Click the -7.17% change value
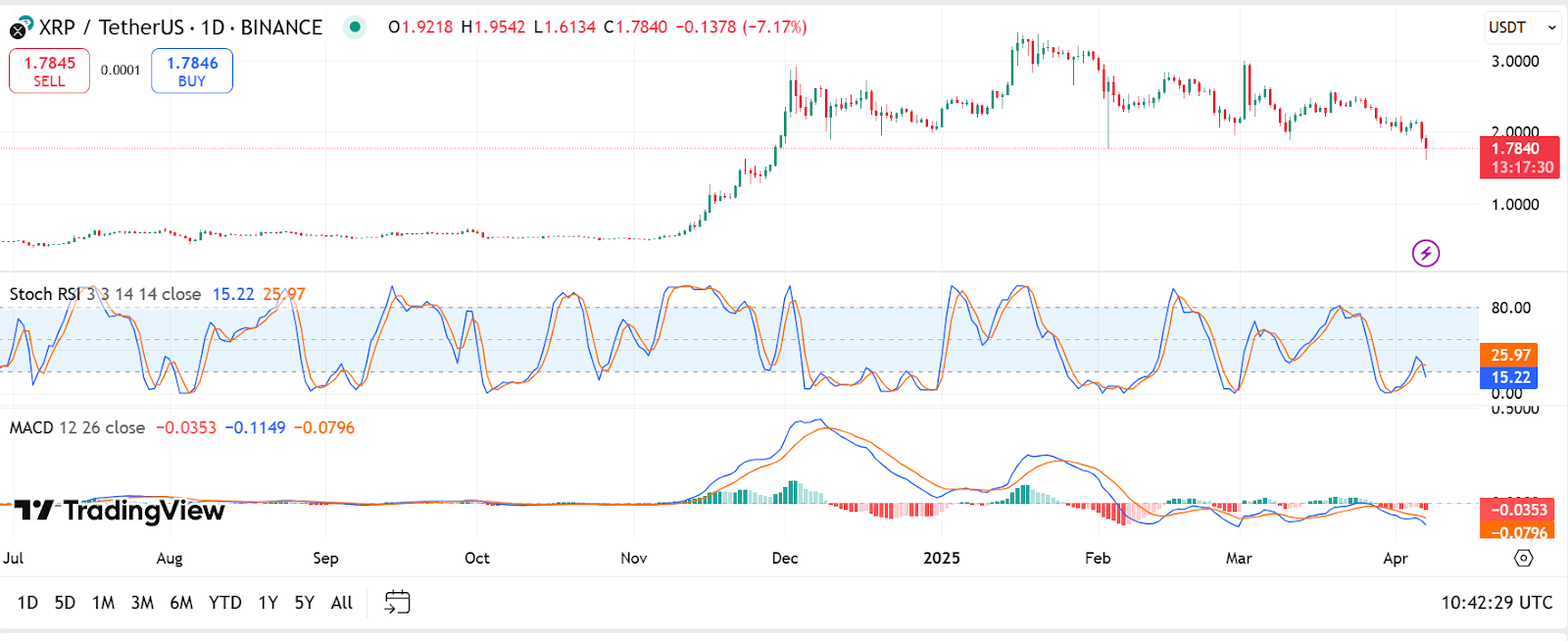The image size is (1568, 641). [x=774, y=27]
